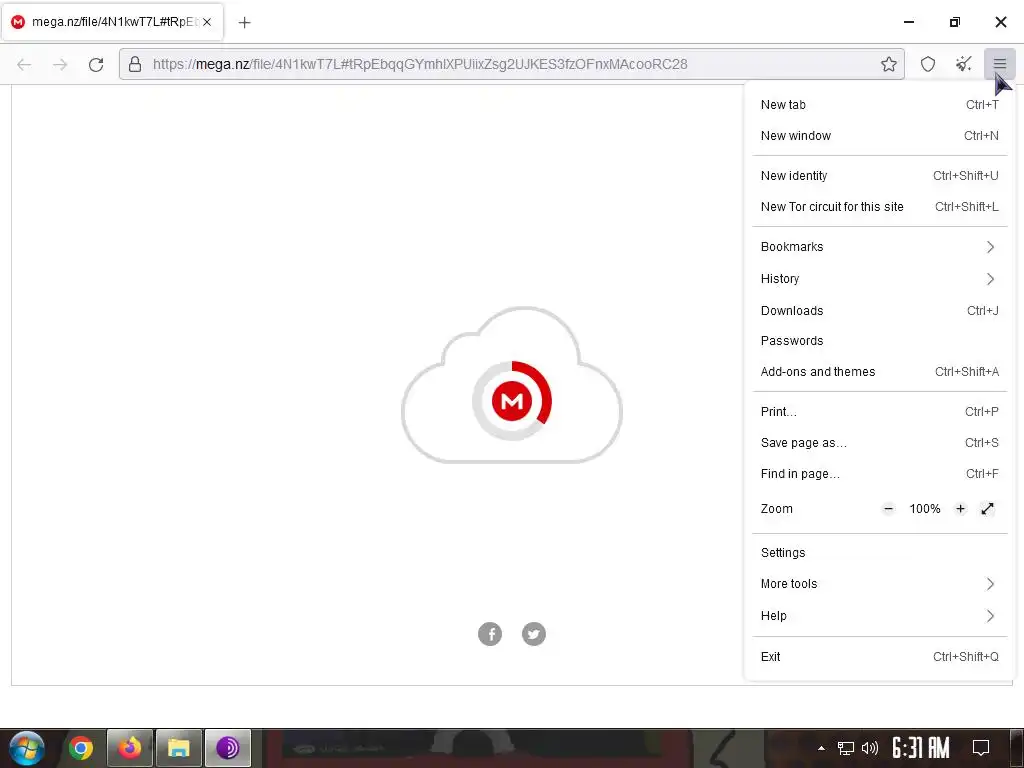Choose New tab from the menu
Screen dimensions: 1024x768
click(880, 104)
